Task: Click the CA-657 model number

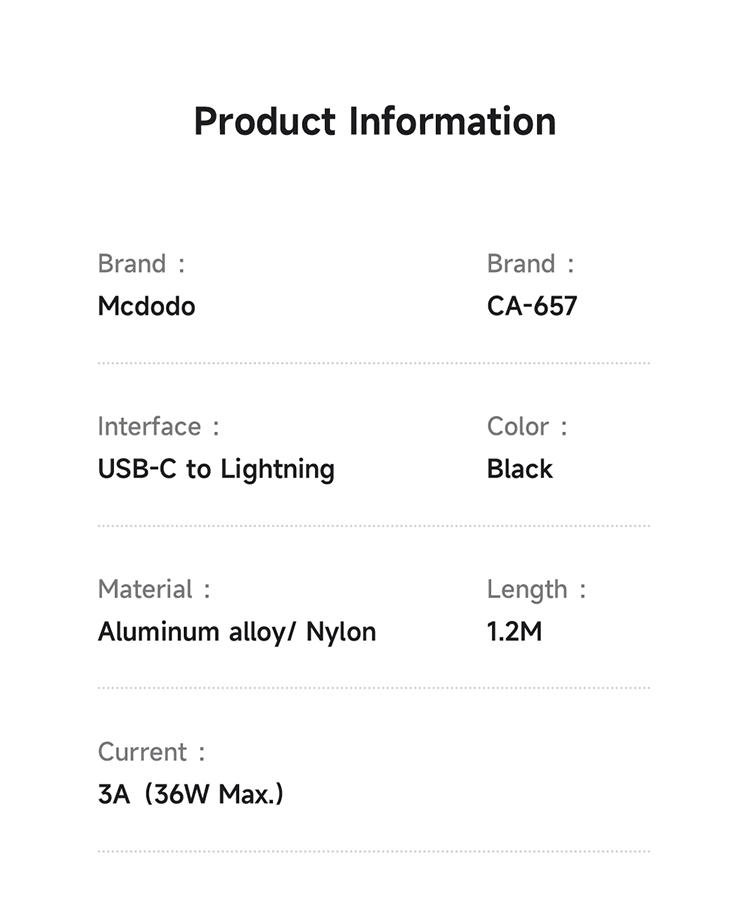Action: coord(532,306)
